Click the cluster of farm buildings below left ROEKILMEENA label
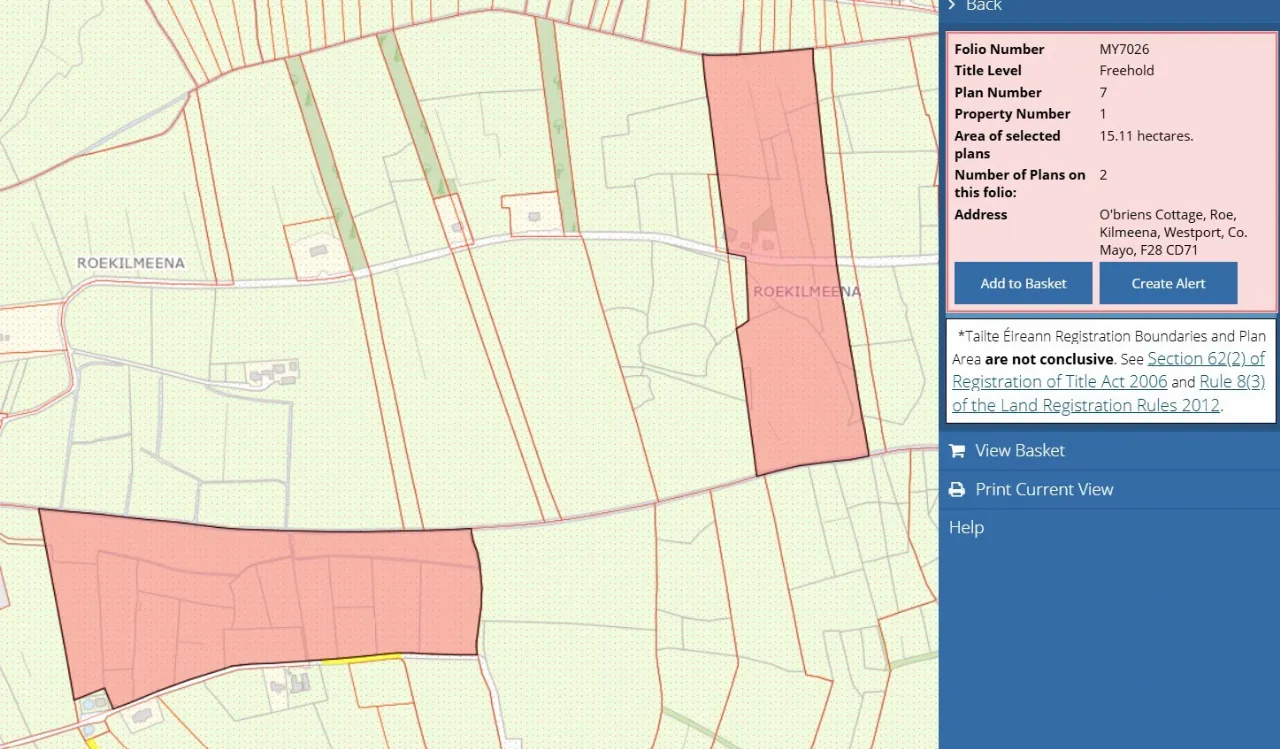Viewport: 1280px width, 749px height. pyautogui.click(x=272, y=373)
